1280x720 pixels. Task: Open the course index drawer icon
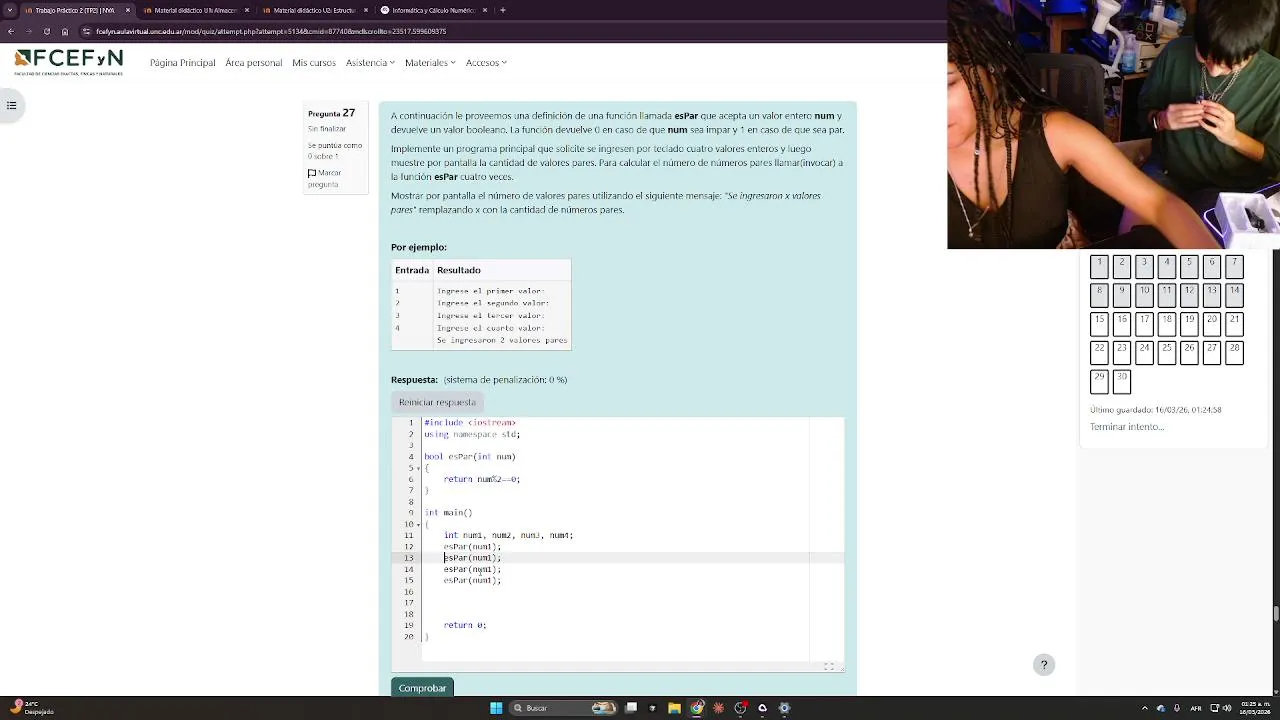(x=11, y=105)
